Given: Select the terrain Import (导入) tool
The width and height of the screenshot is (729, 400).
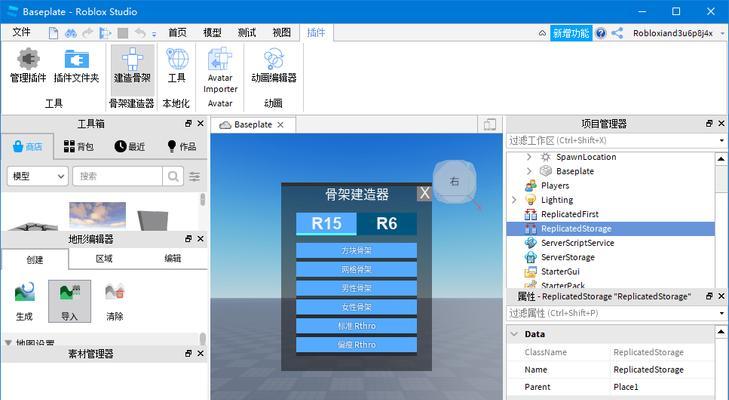Looking at the screenshot, I should point(69,301).
